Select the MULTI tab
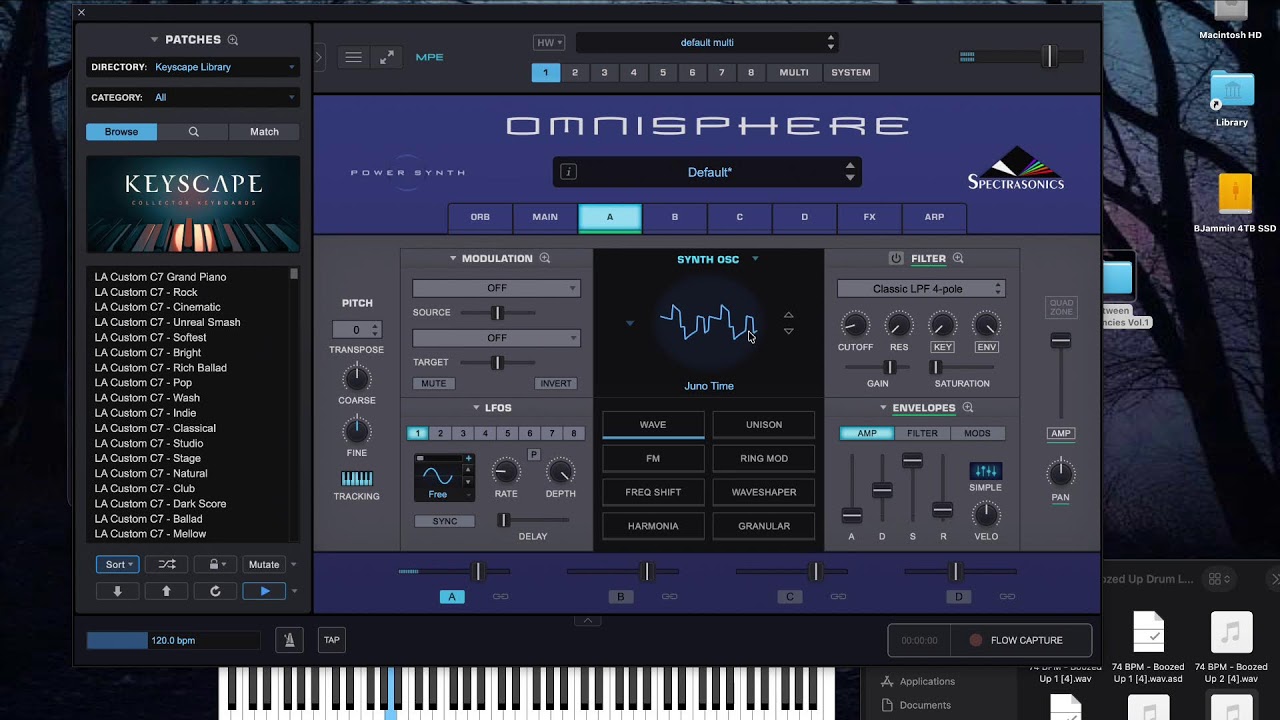Image resolution: width=1280 pixels, height=720 pixels. pos(794,73)
